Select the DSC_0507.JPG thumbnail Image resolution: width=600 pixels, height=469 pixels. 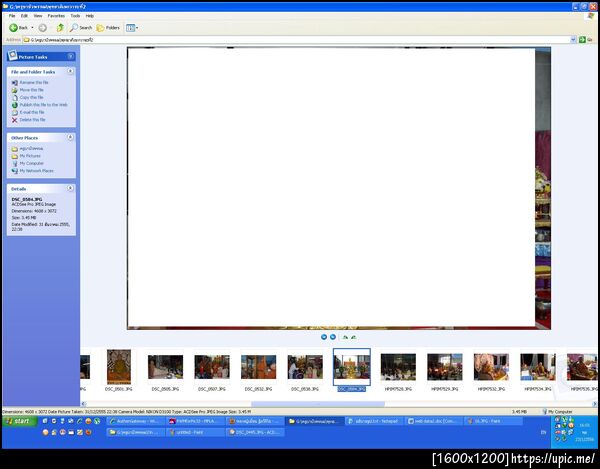coord(212,367)
